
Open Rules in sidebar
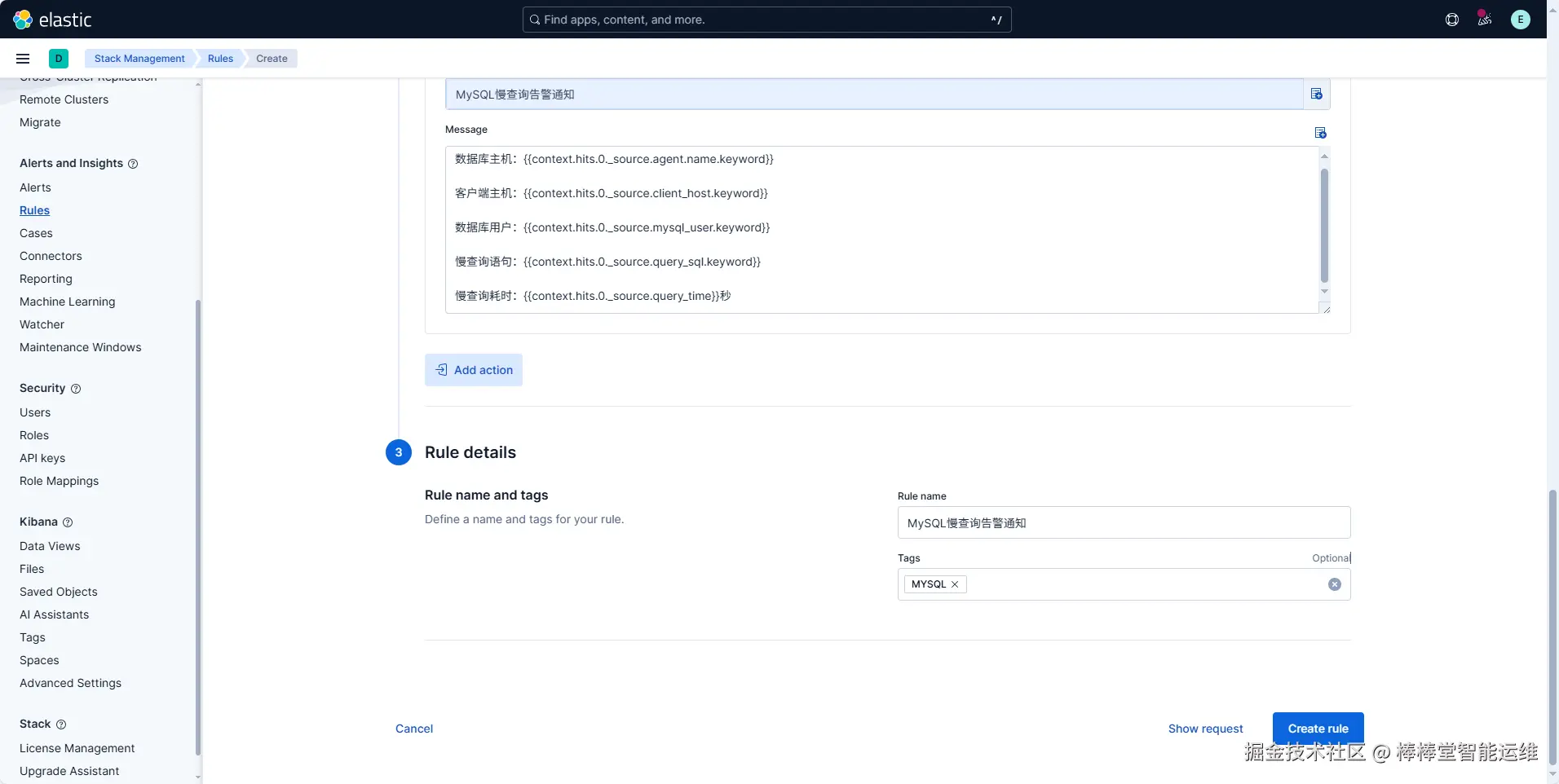pyautogui.click(x=34, y=210)
